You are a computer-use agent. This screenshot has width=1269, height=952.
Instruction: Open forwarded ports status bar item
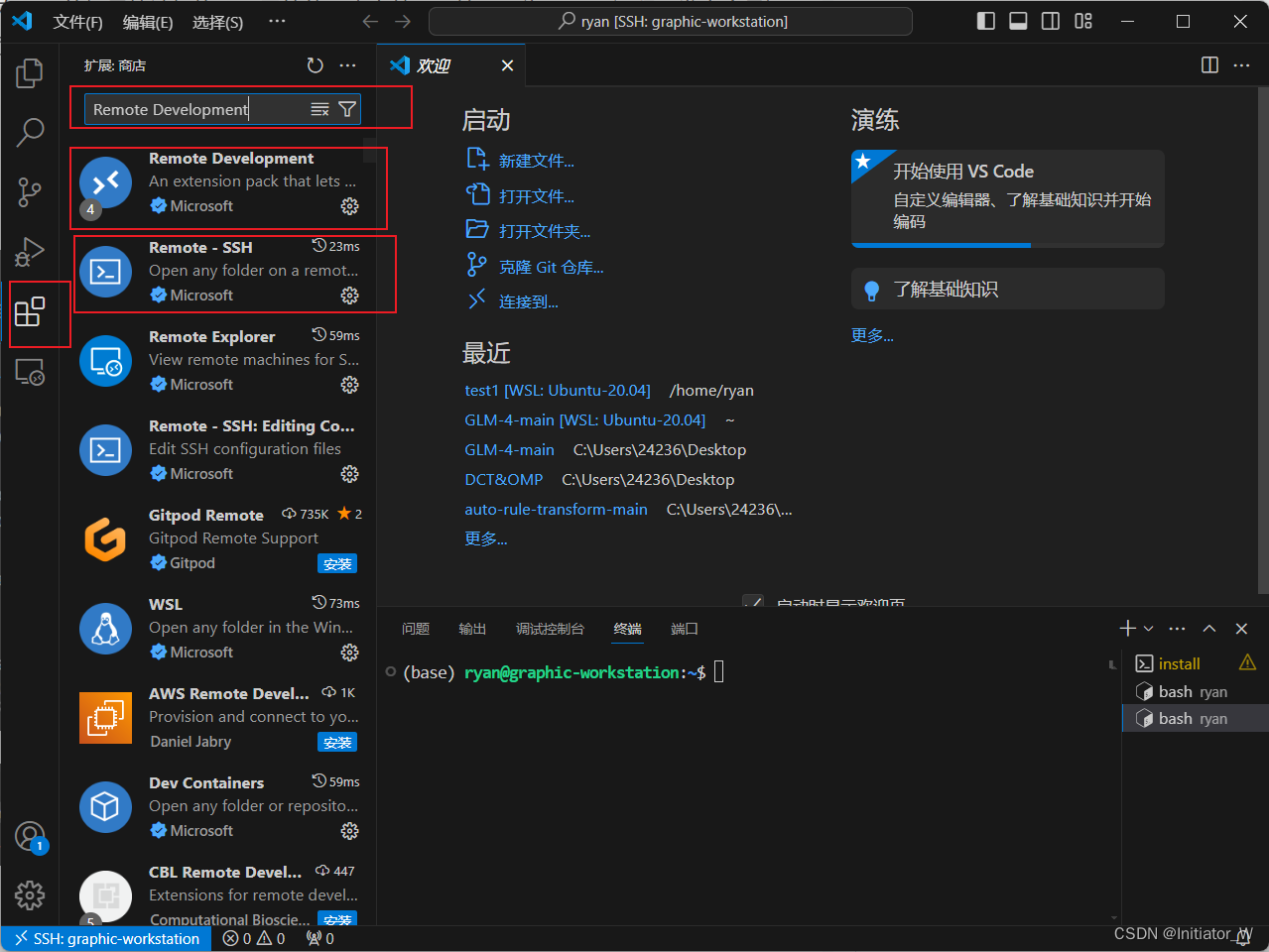(319, 938)
